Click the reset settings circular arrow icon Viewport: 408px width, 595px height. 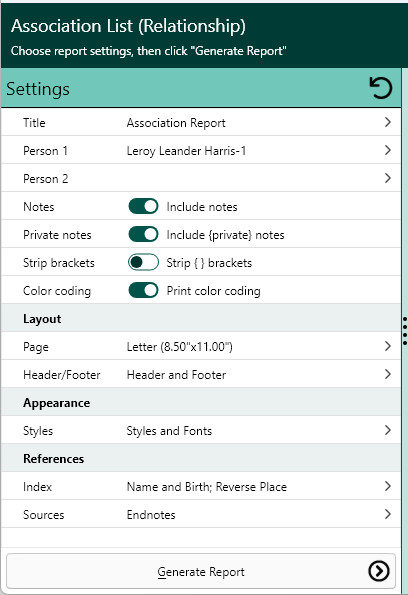tap(380, 88)
